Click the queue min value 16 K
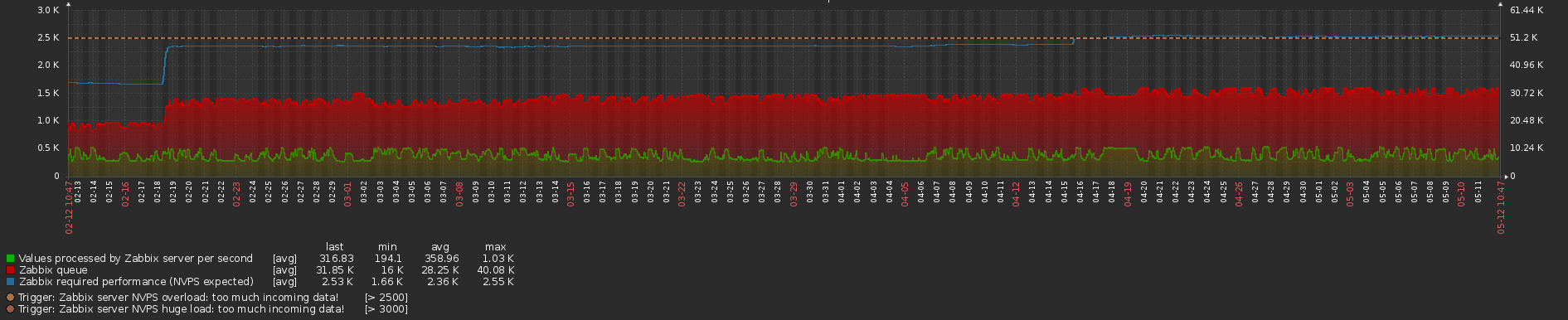 pos(392,270)
